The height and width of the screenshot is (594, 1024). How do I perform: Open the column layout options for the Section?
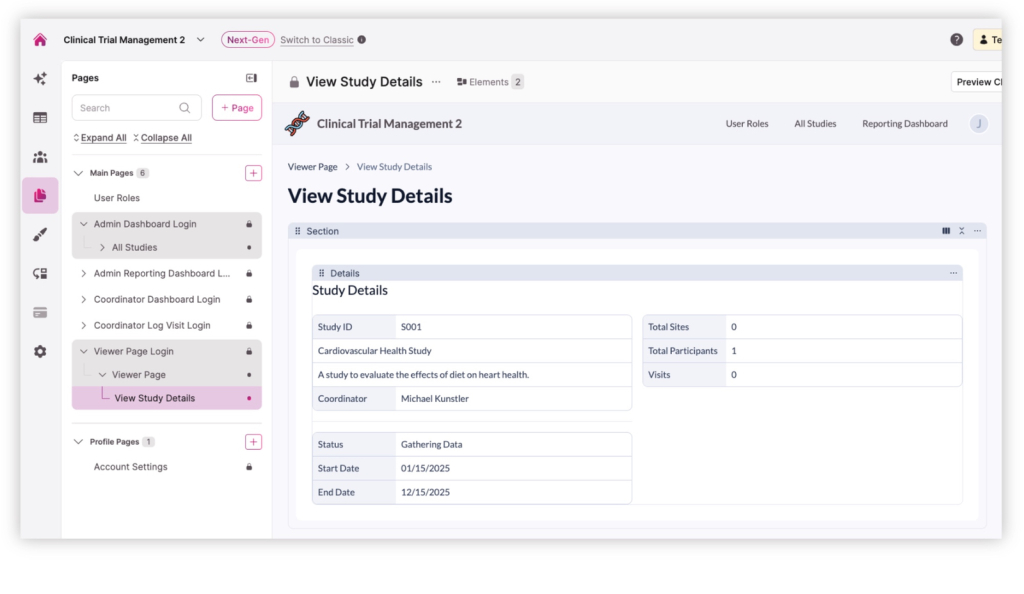(946, 231)
